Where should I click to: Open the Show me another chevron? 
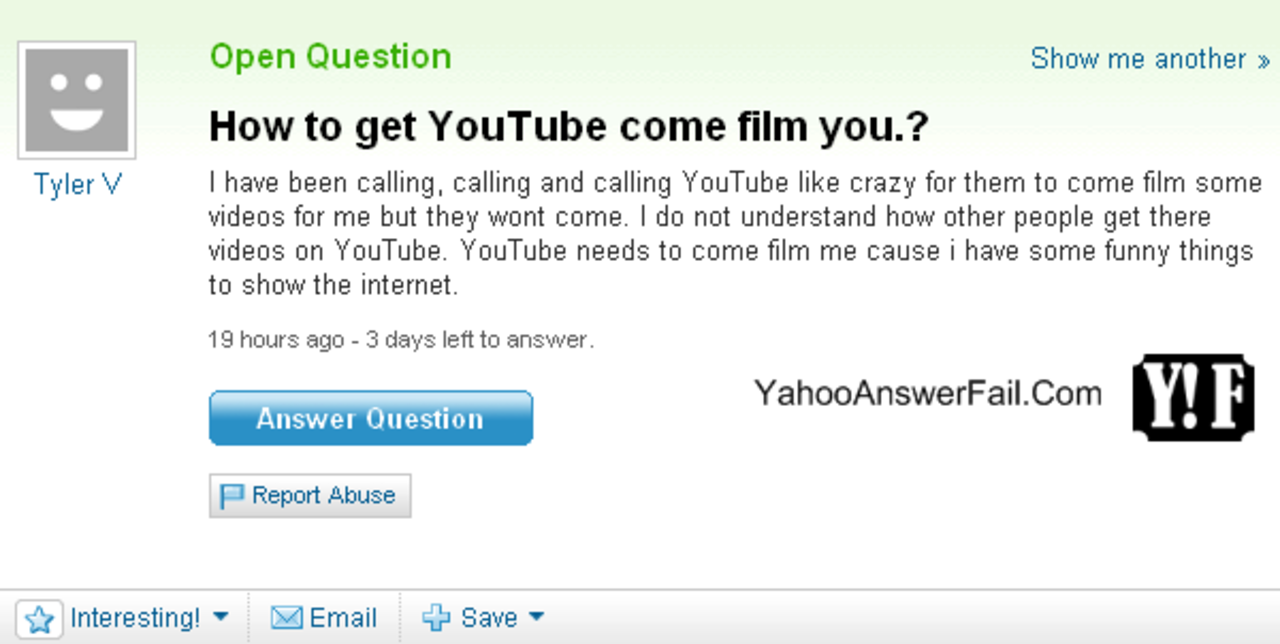click(x=1263, y=59)
